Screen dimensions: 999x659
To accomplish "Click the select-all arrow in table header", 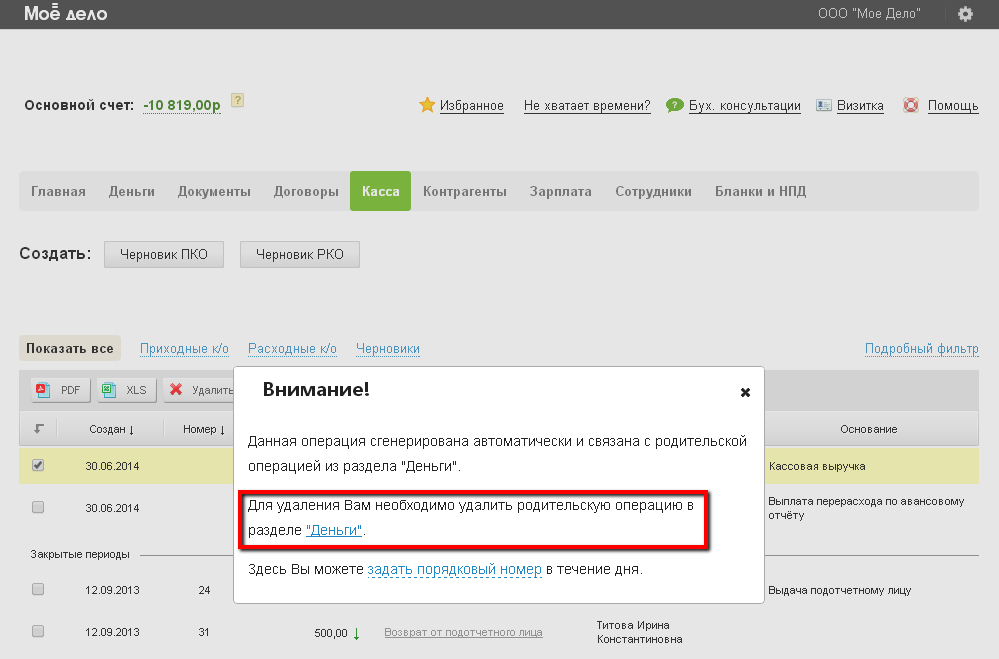I will (x=39, y=429).
